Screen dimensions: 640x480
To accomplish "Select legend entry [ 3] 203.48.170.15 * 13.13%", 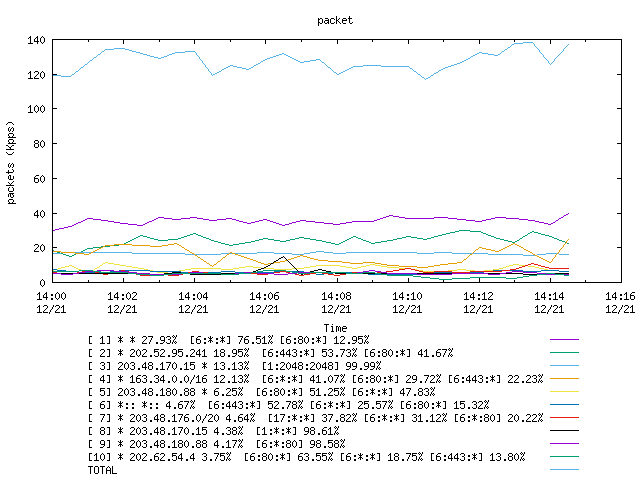I will click(x=234, y=366).
